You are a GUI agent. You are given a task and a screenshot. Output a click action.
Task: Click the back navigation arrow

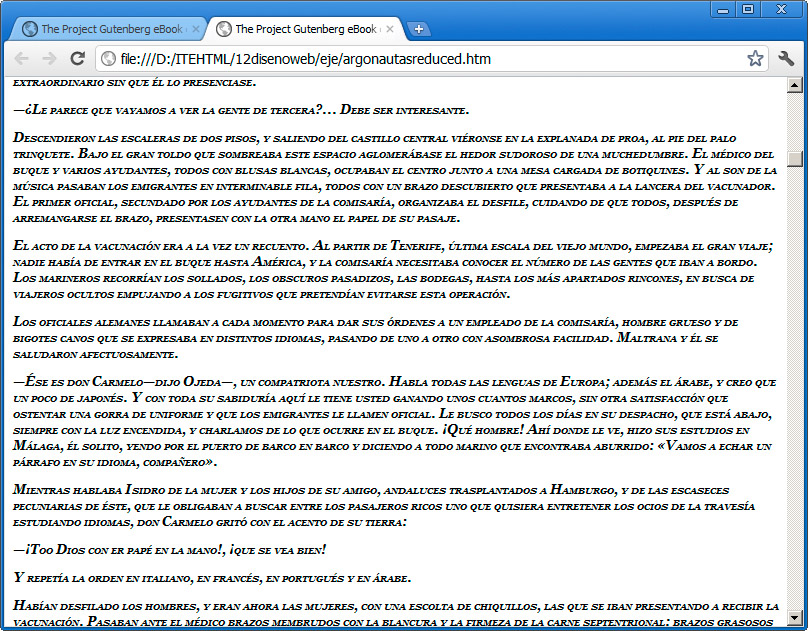[21, 59]
